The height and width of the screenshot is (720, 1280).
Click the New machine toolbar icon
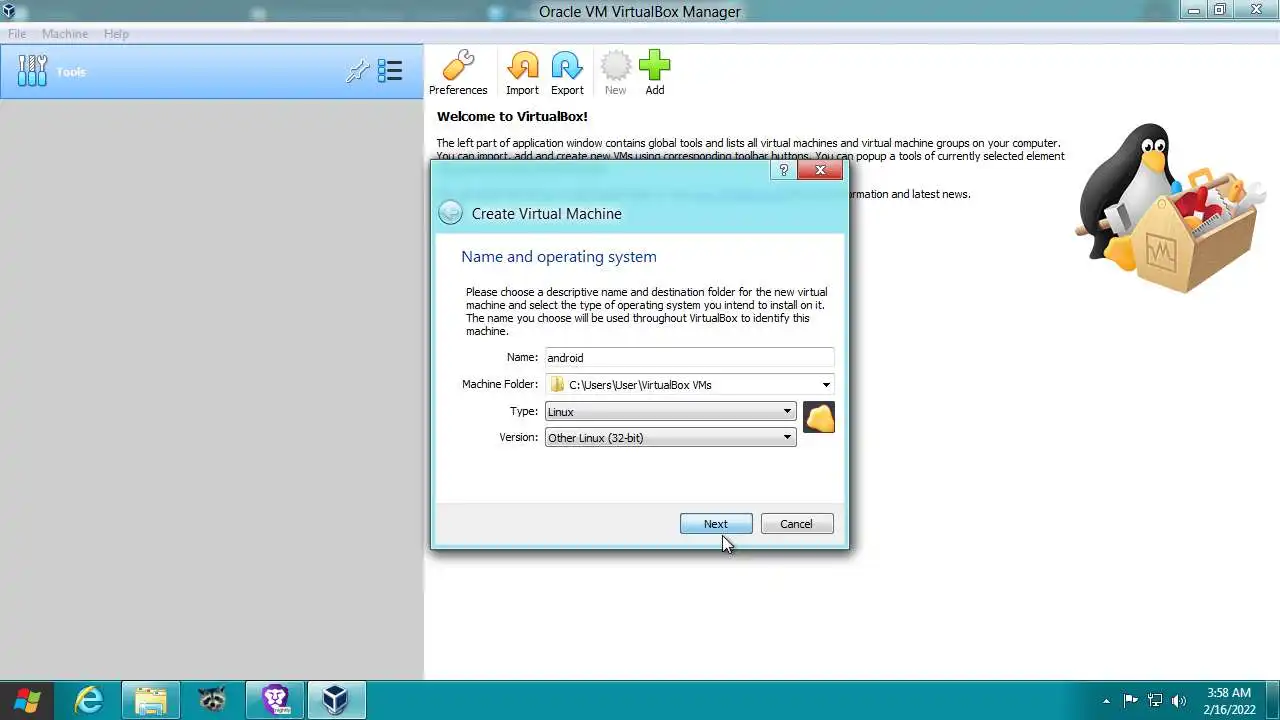coord(615,73)
